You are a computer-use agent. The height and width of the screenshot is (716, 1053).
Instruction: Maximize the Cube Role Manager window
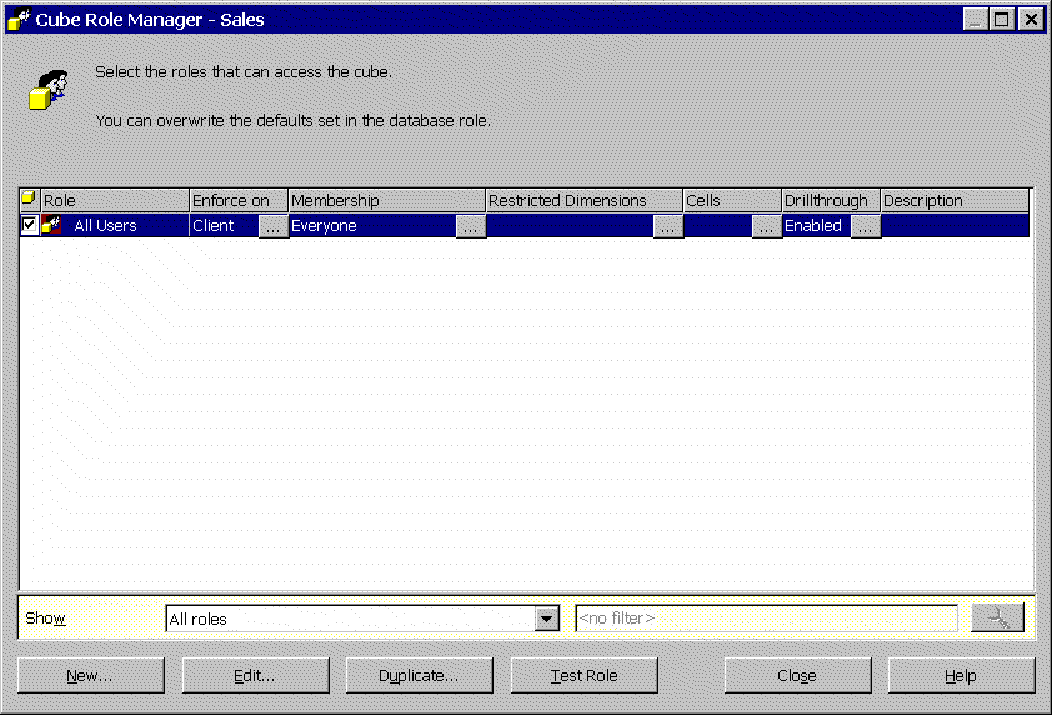click(x=1001, y=19)
